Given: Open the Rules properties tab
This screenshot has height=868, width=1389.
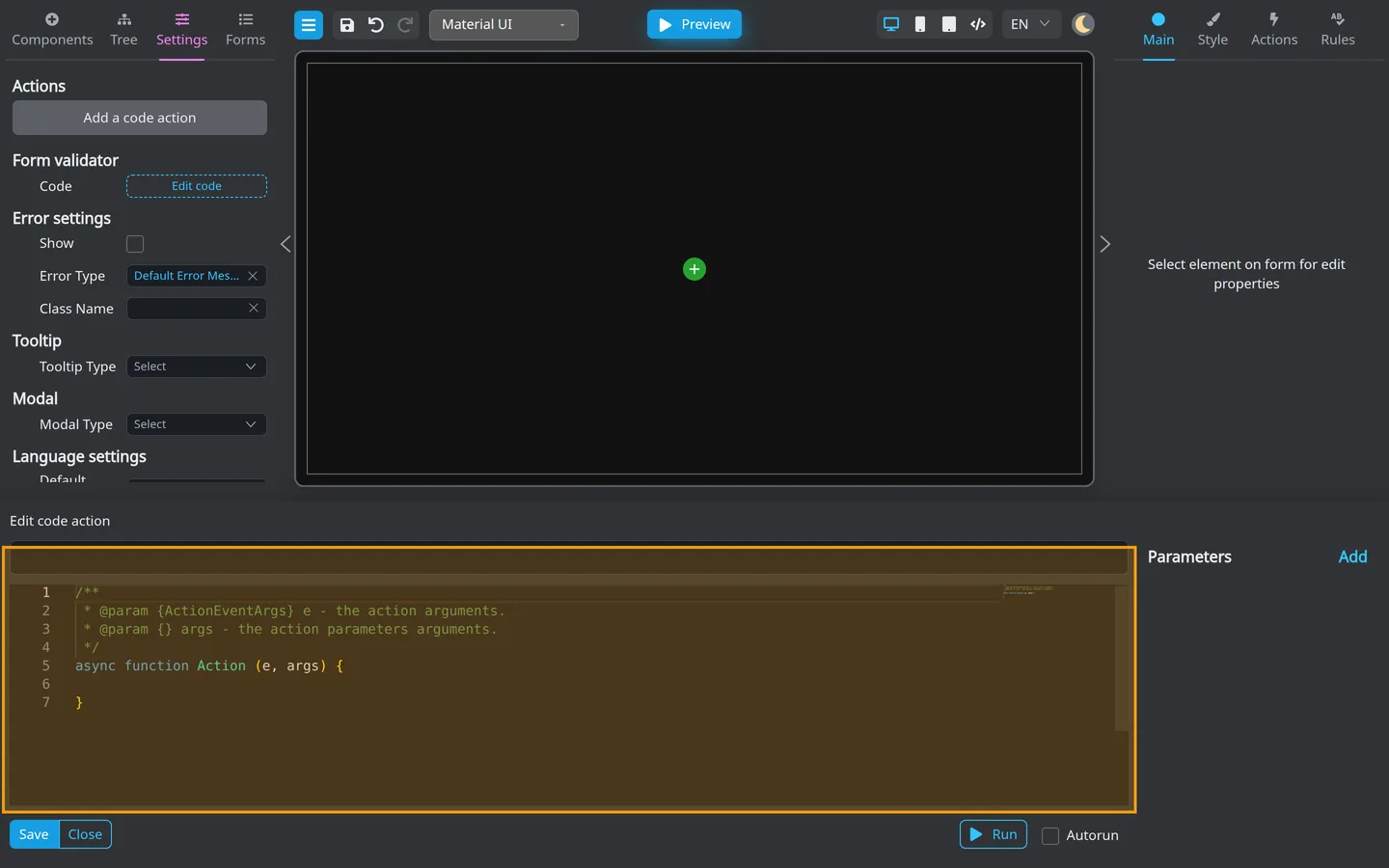Looking at the screenshot, I should [1338, 30].
